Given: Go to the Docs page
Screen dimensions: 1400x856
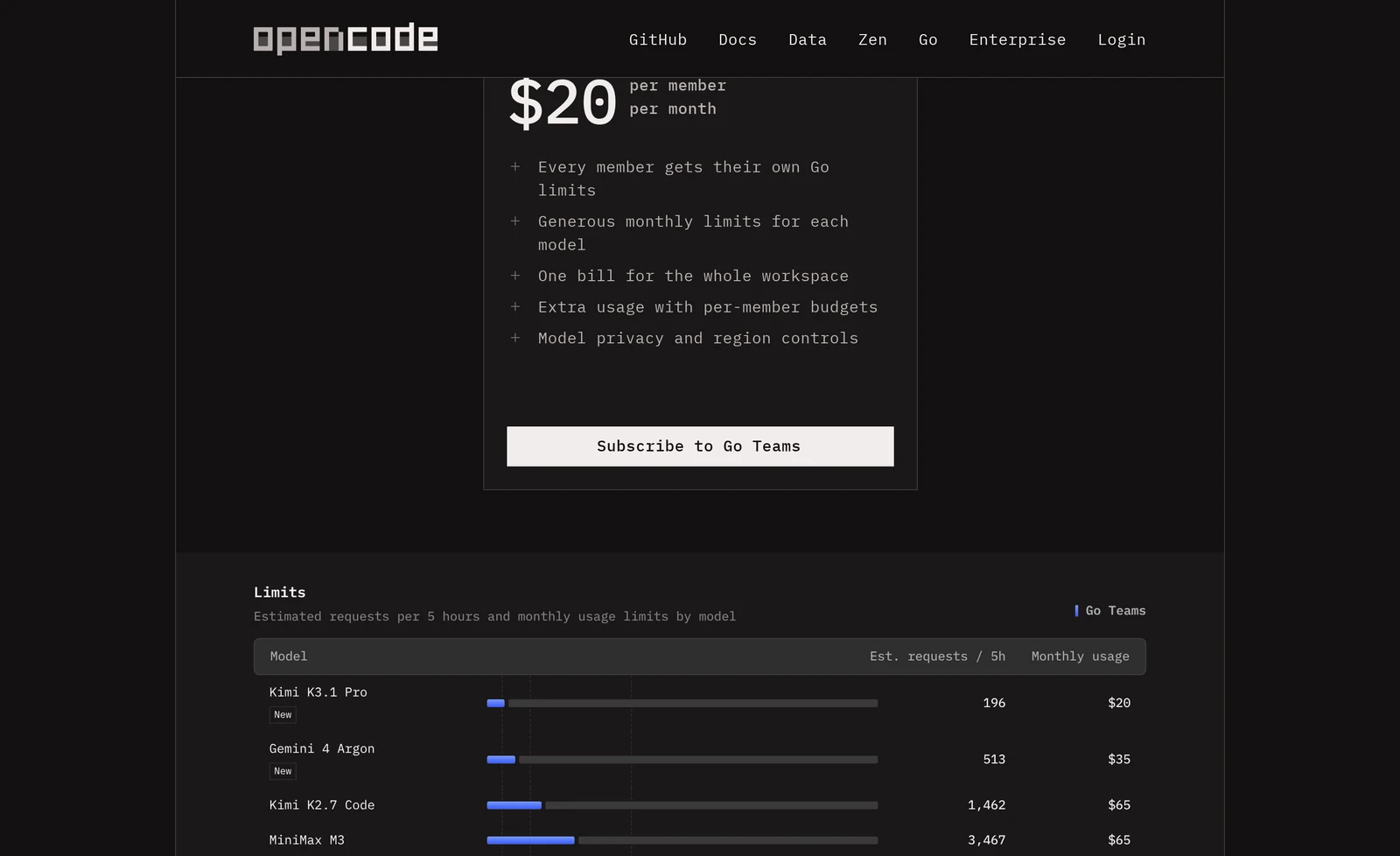Looking at the screenshot, I should [738, 39].
